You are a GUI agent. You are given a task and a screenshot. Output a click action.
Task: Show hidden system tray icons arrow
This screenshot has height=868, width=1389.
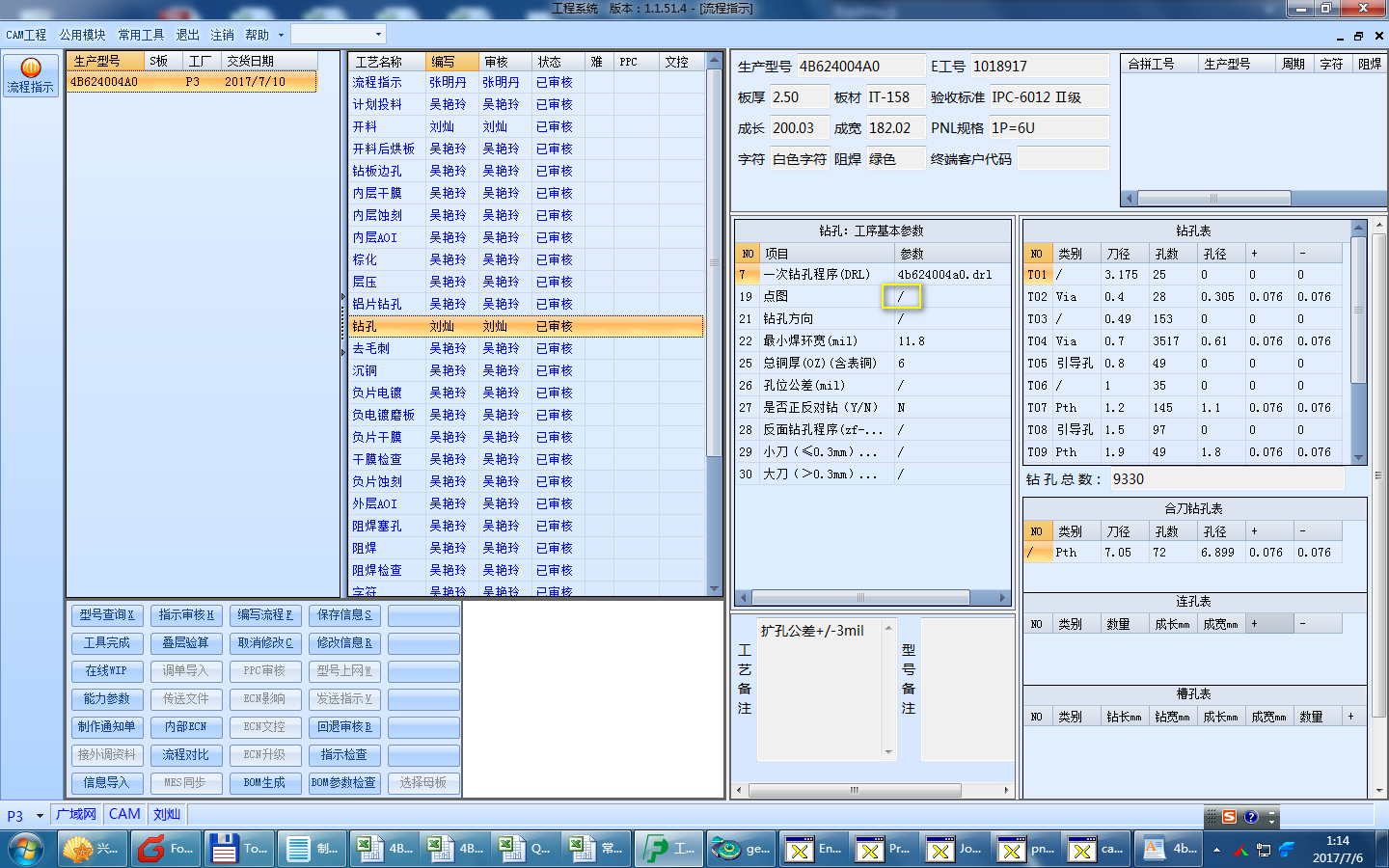click(x=1216, y=850)
